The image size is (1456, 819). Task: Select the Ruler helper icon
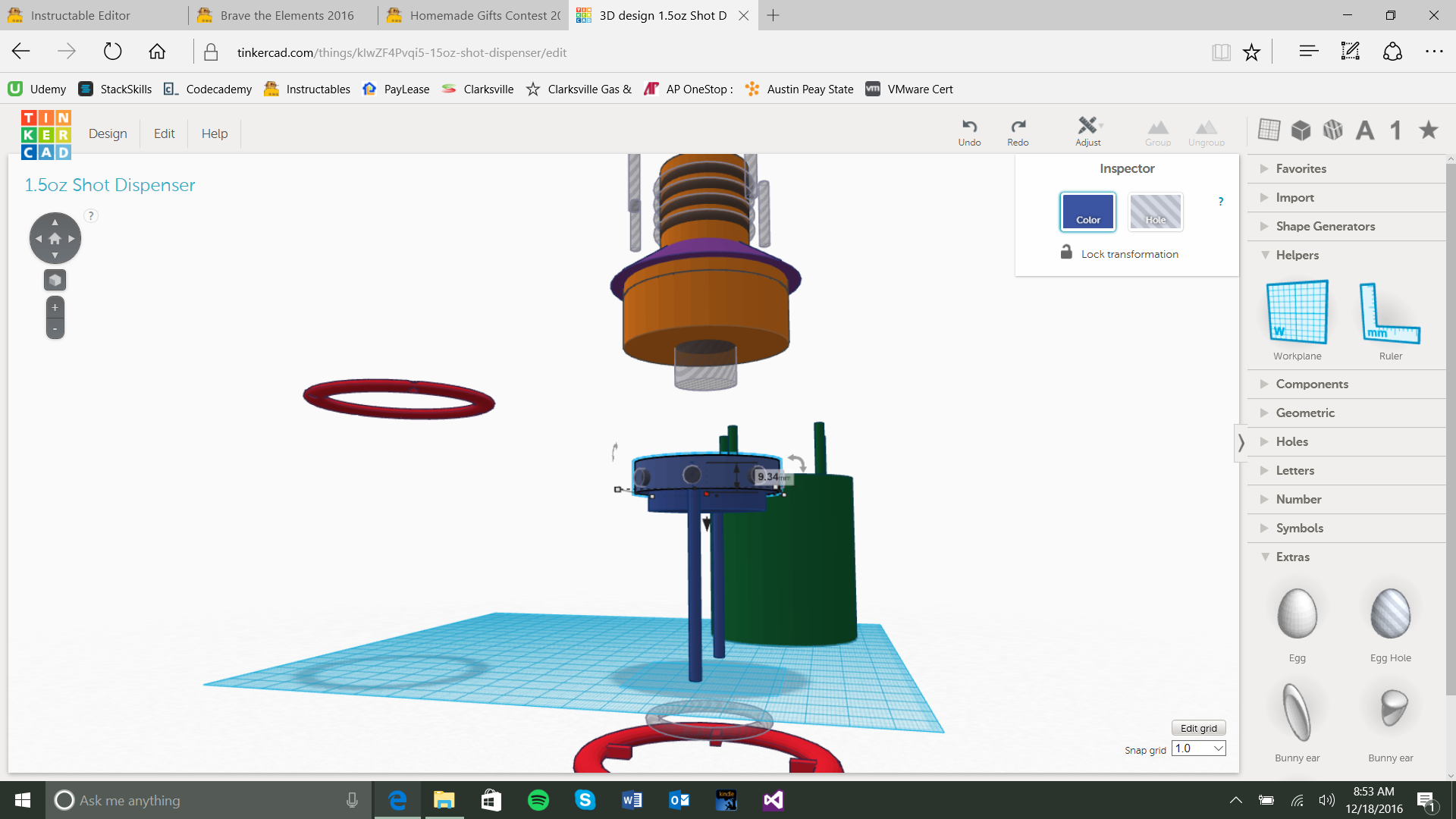[x=1390, y=313]
